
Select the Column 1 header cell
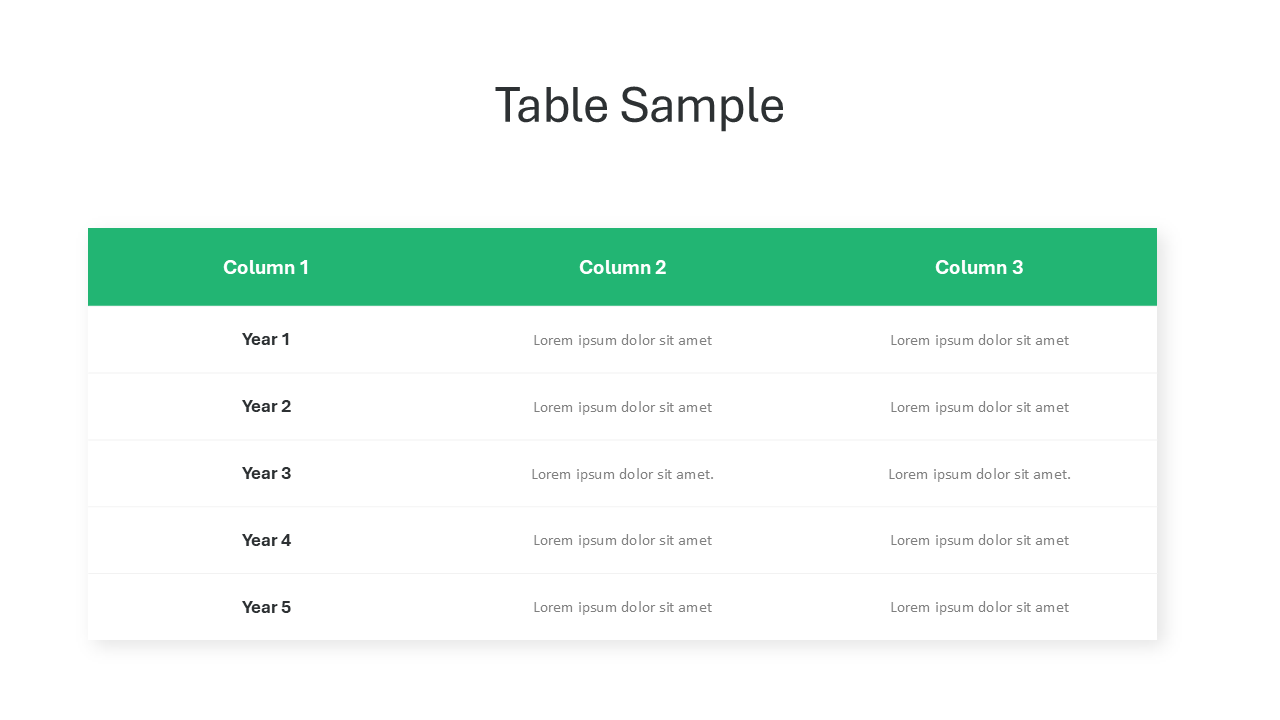[266, 267]
